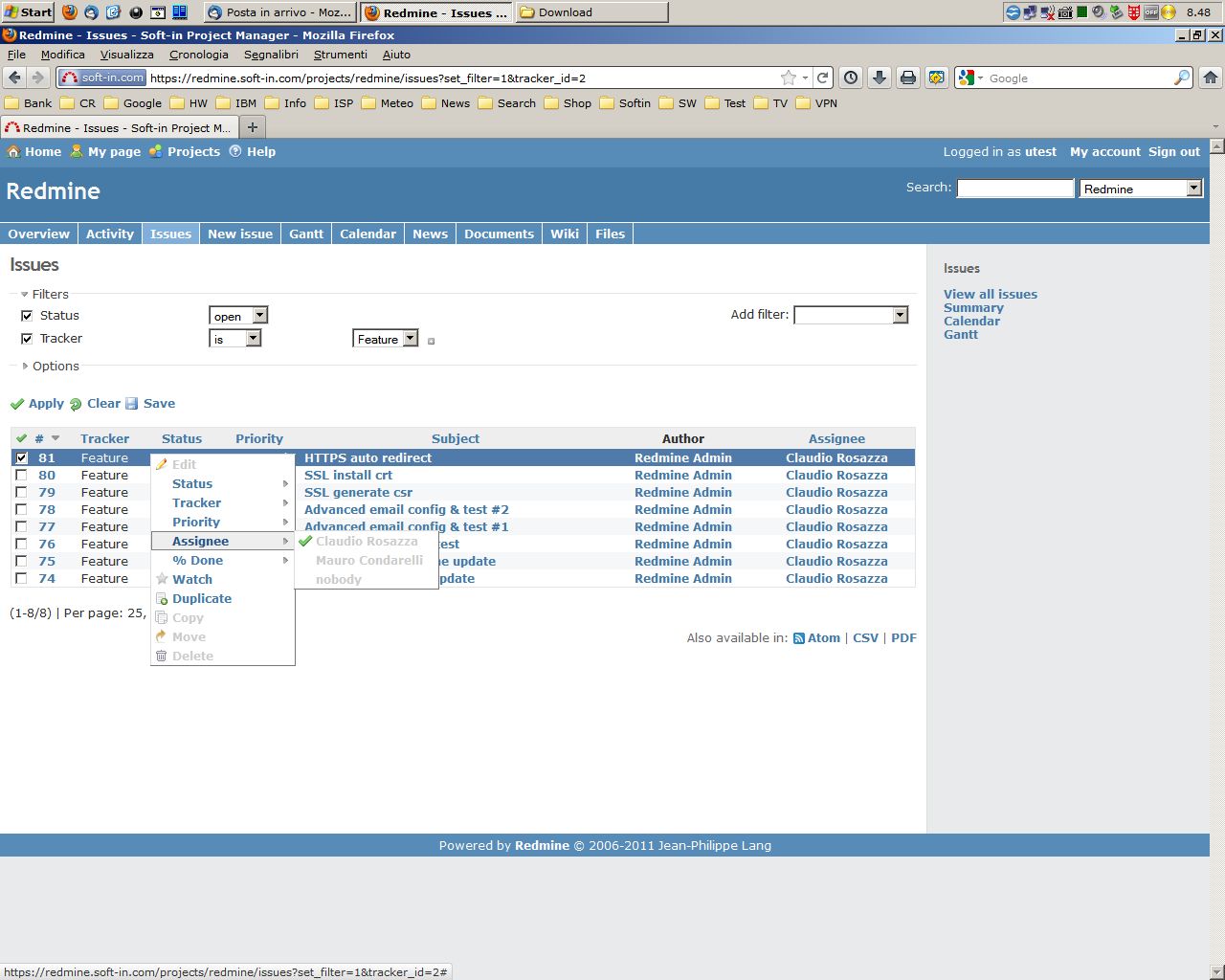1225x980 pixels.
Task: Click the Redmine Search text field
Action: point(1015,189)
